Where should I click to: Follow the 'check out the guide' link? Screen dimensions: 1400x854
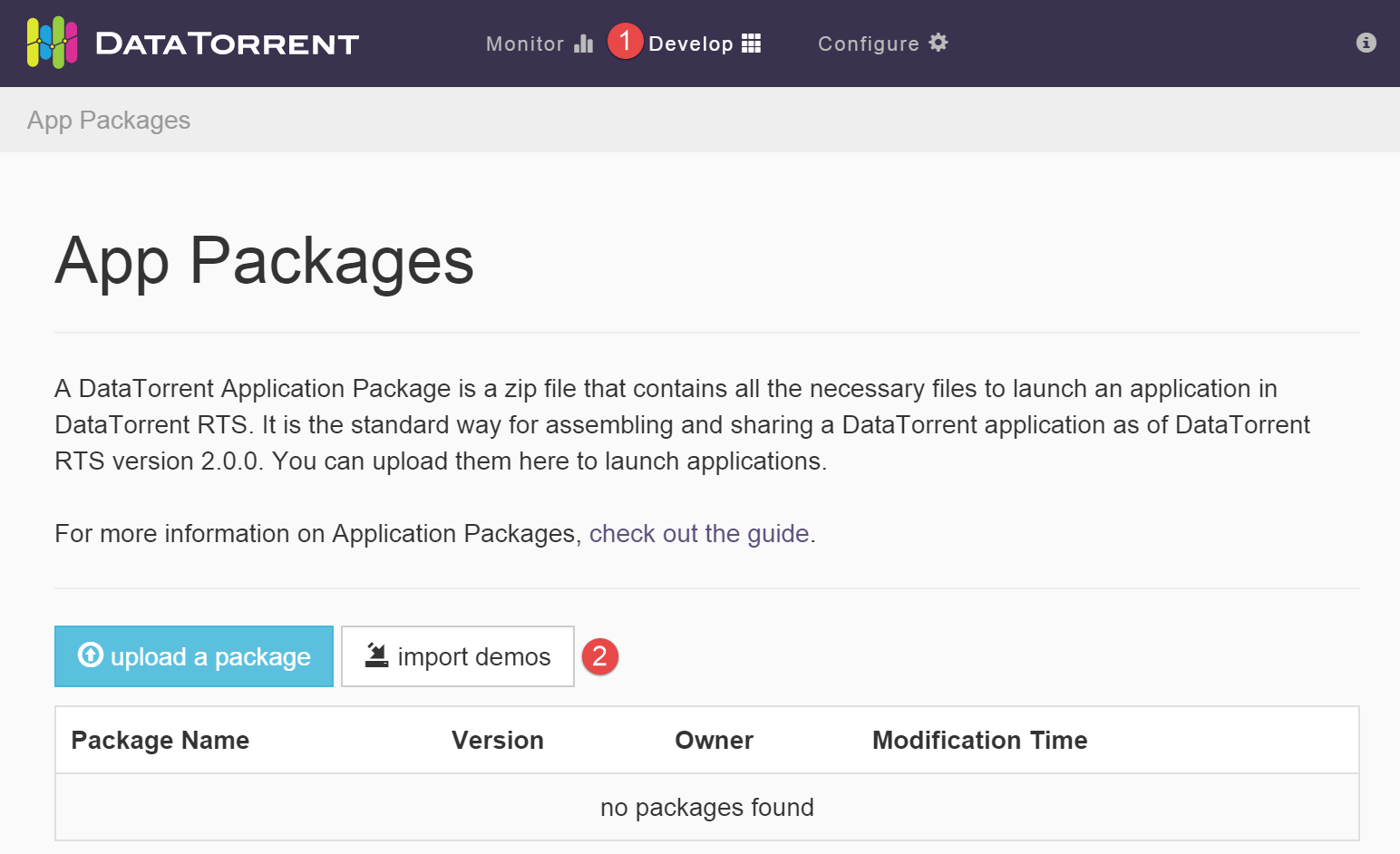tap(699, 534)
